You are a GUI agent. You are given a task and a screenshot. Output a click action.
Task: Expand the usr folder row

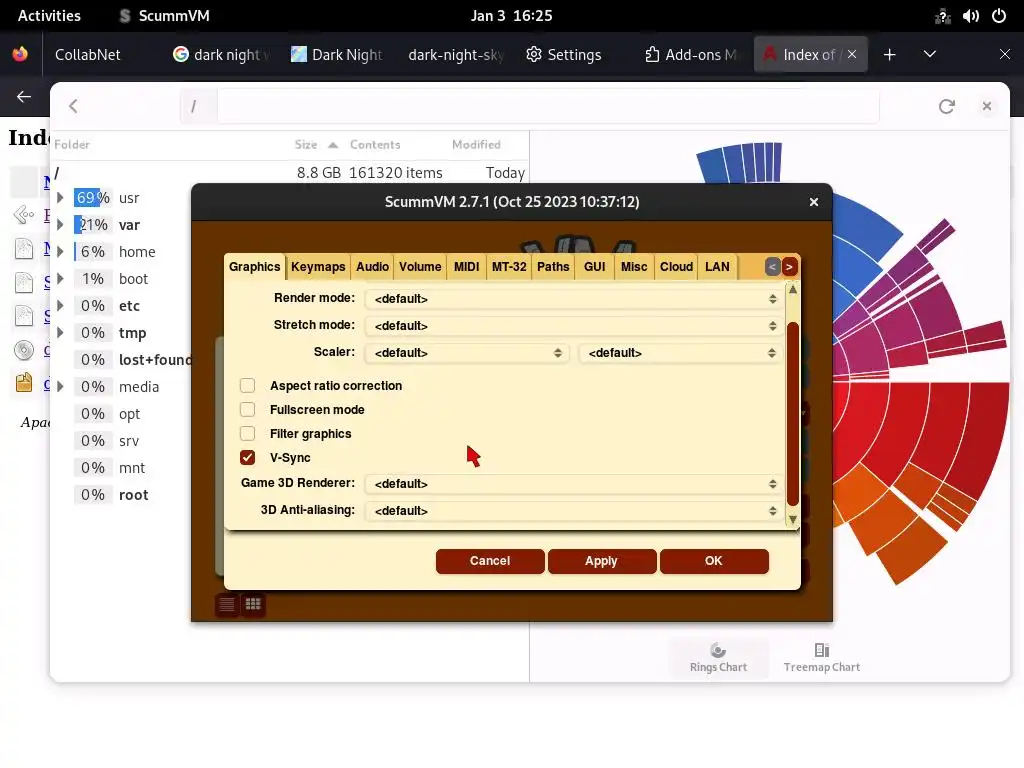tap(60, 198)
